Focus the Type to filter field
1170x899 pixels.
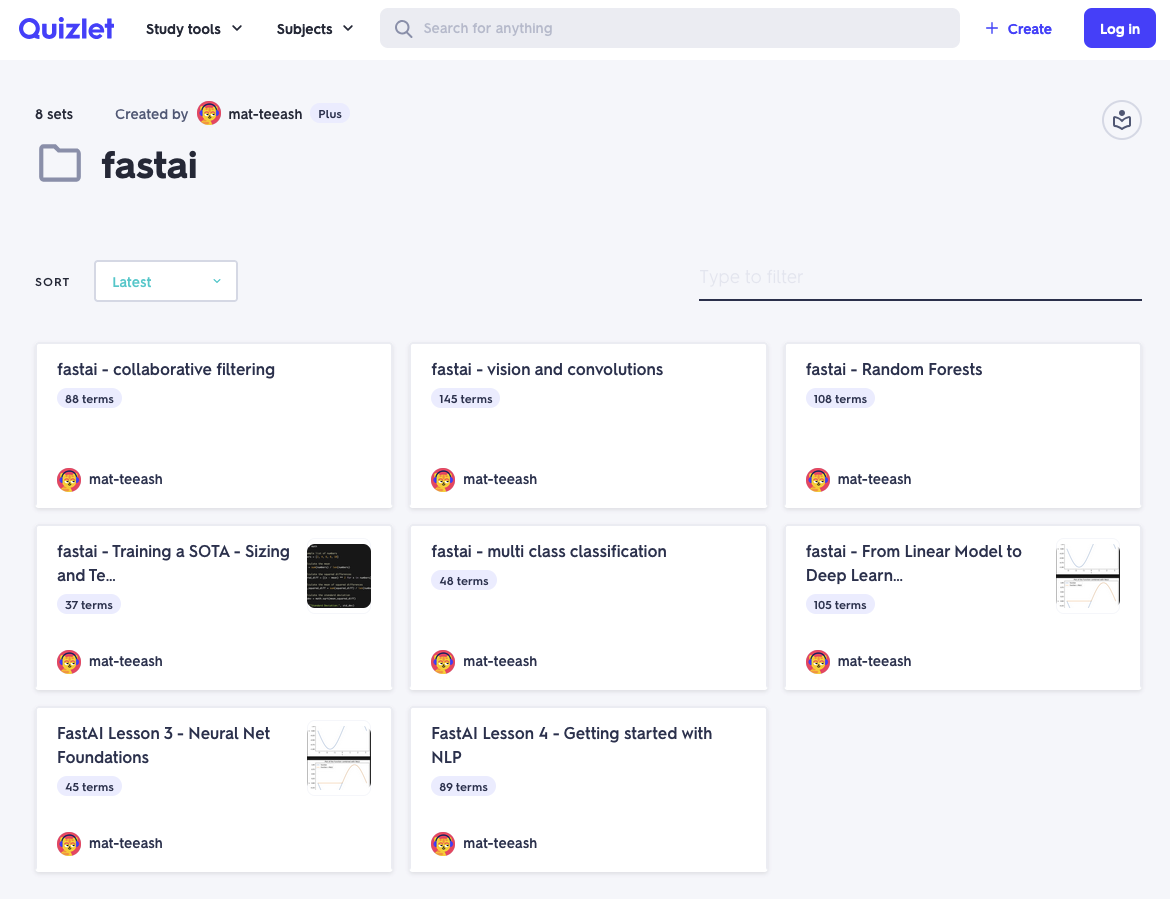point(919,277)
